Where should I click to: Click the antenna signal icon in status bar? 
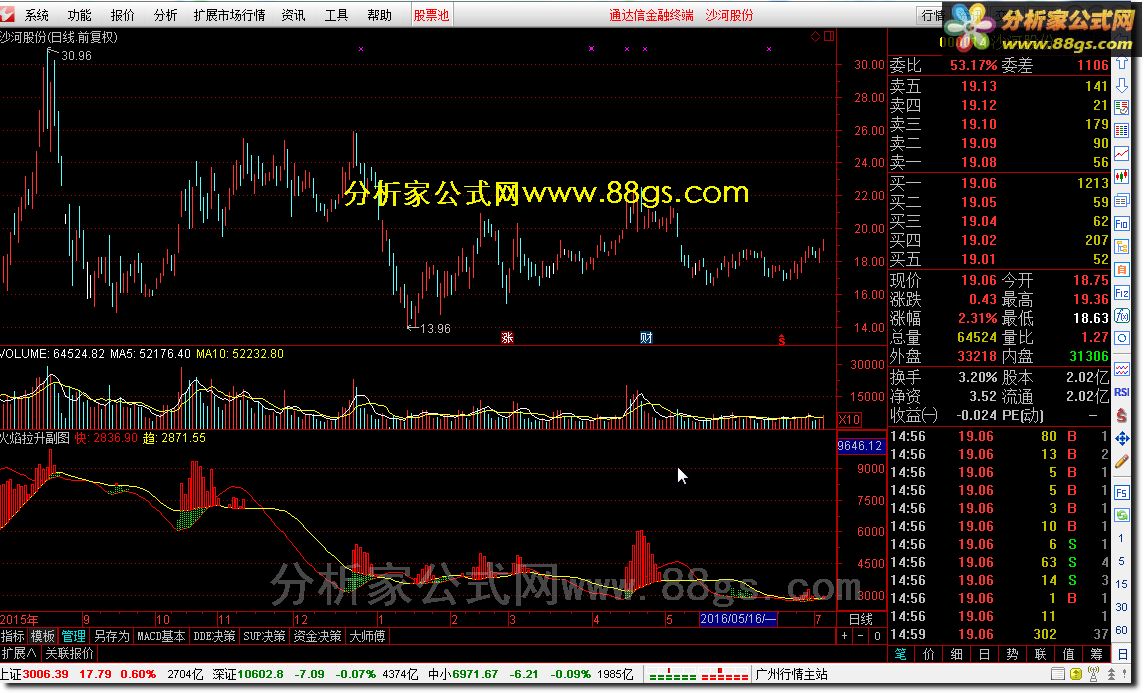tap(1094, 674)
